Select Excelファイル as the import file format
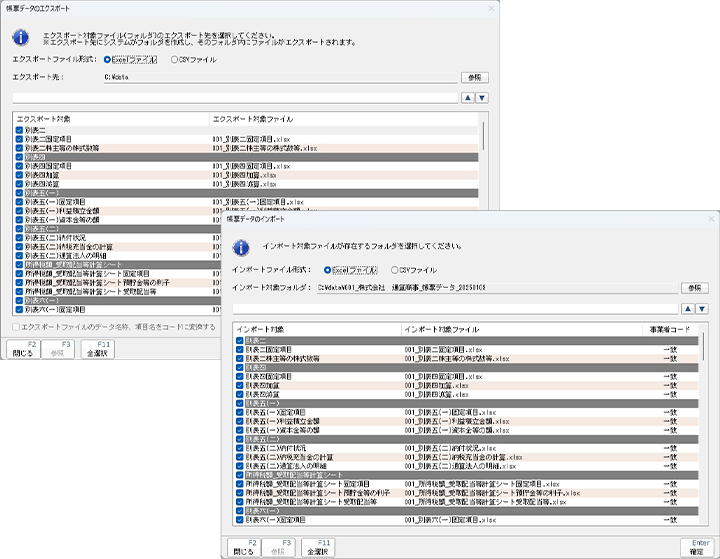The width and height of the screenshot is (720, 559). pyautogui.click(x=327, y=270)
